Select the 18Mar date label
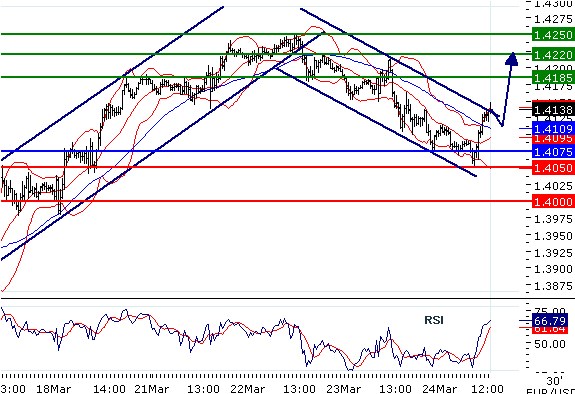 click(x=54, y=388)
